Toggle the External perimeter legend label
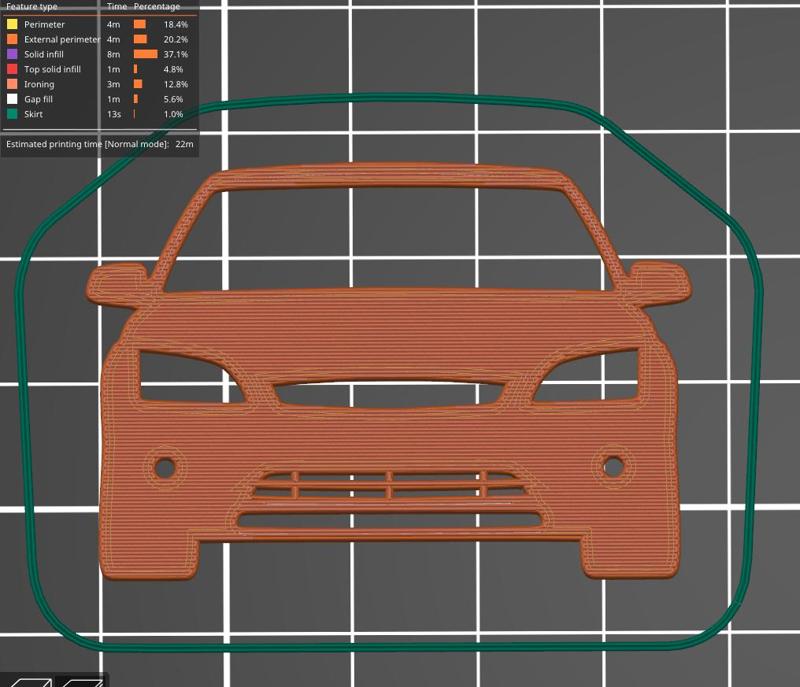Image resolution: width=800 pixels, height=687 pixels. pos(62,39)
